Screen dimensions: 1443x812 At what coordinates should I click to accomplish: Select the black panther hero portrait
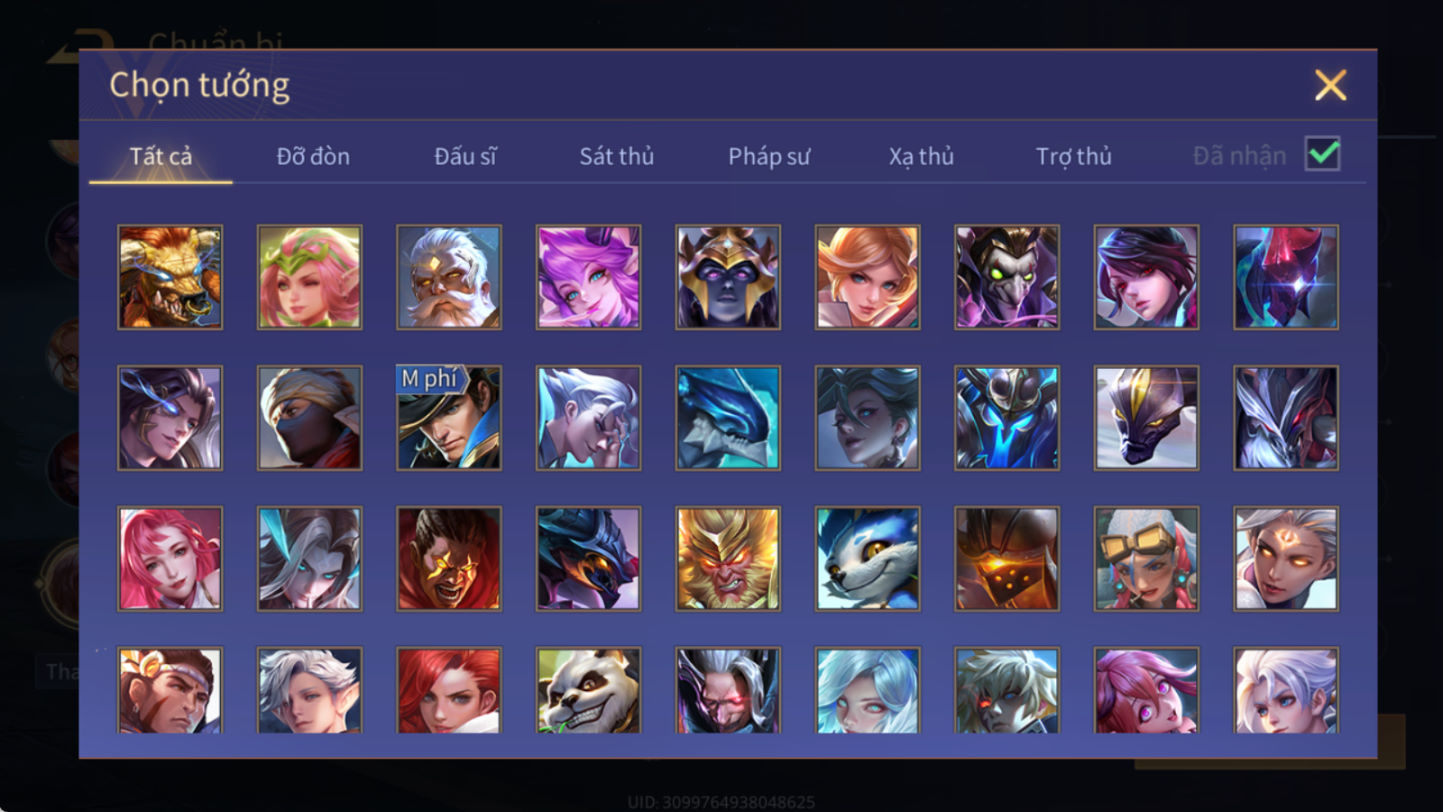tap(1146, 418)
